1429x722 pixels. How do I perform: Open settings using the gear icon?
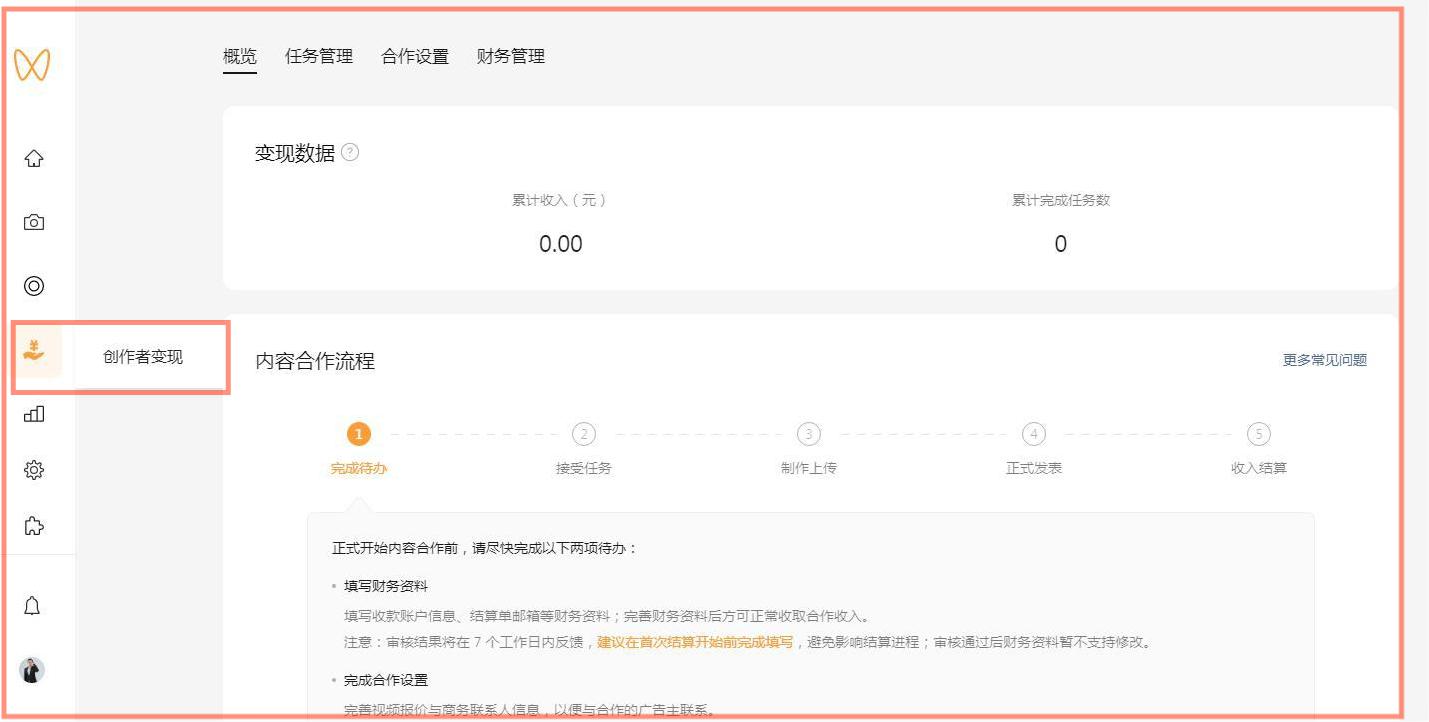[x=33, y=468]
